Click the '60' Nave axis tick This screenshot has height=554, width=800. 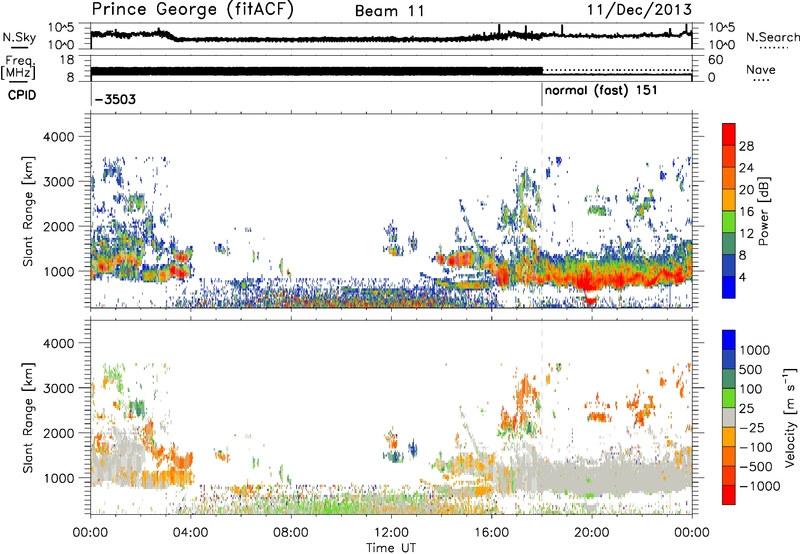[x=715, y=60]
